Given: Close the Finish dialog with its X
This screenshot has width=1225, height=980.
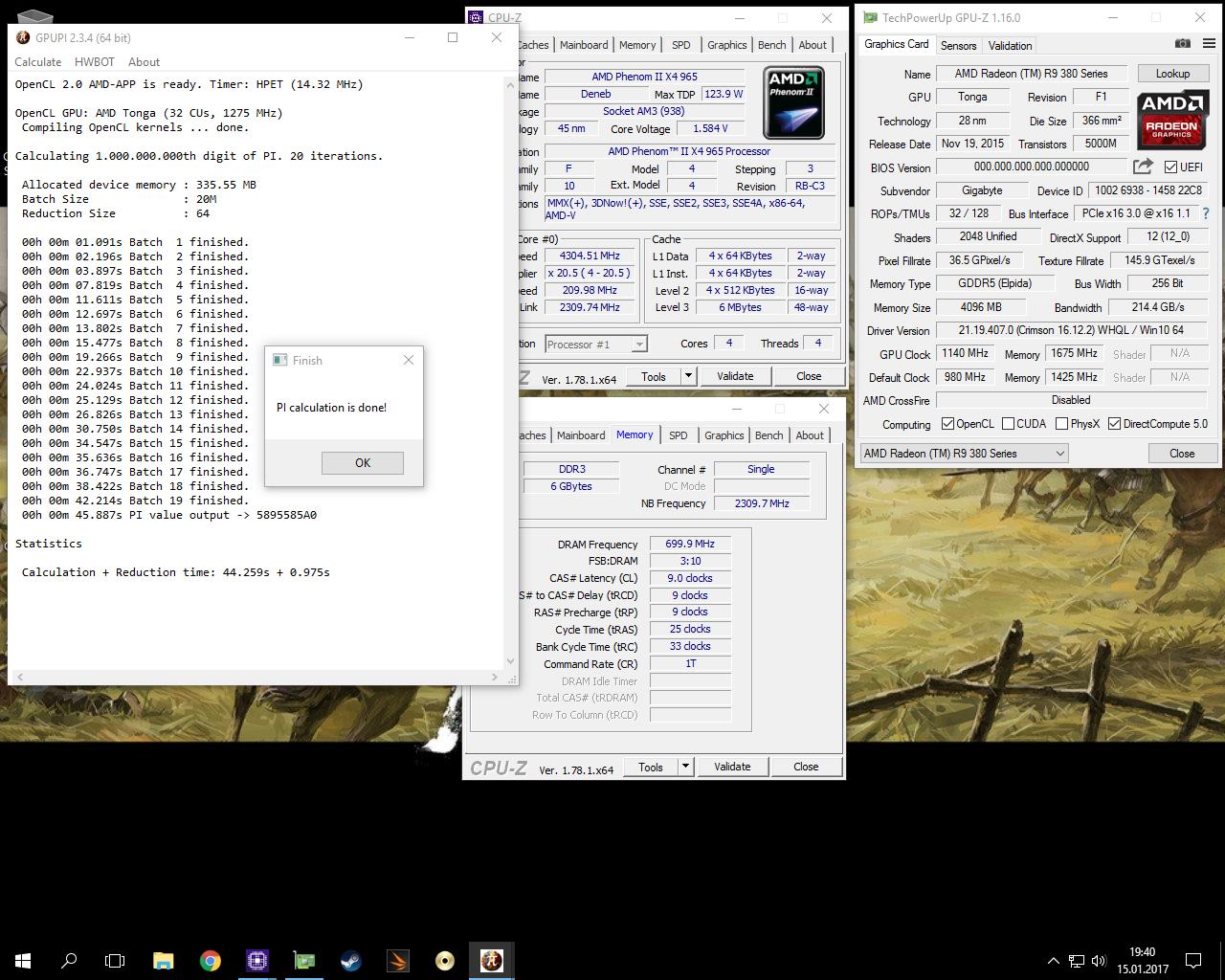Looking at the screenshot, I should click(x=409, y=360).
